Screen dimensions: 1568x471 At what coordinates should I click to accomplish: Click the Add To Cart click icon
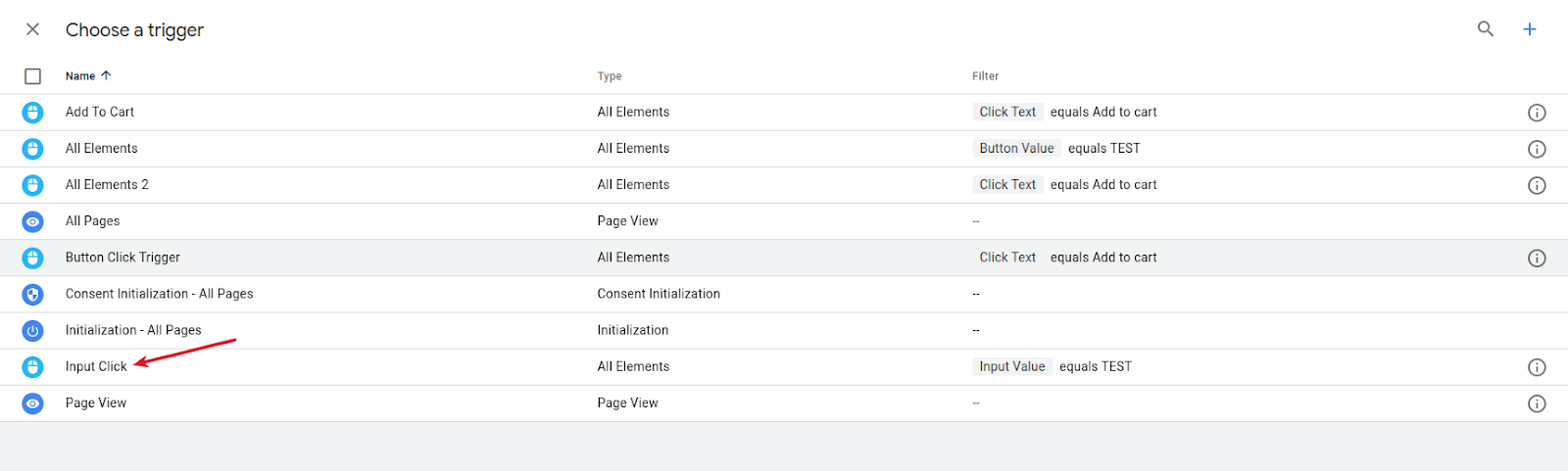(x=32, y=113)
